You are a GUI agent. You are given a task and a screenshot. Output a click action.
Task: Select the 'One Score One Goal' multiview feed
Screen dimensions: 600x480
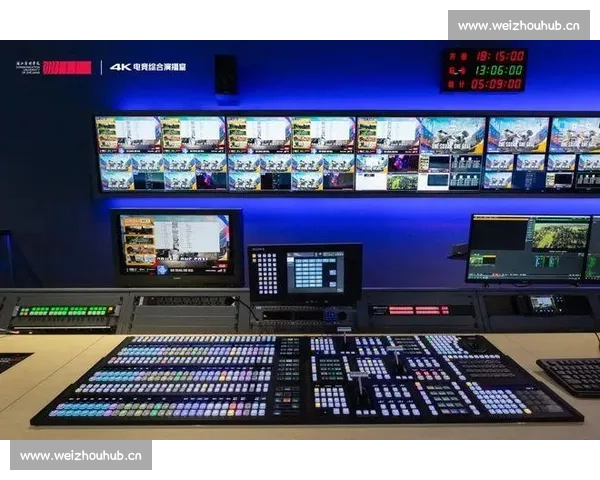(452, 134)
